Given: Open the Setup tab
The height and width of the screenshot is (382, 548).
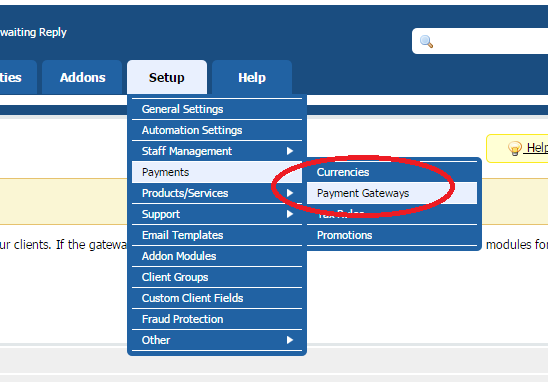Looking at the screenshot, I should tap(167, 77).
